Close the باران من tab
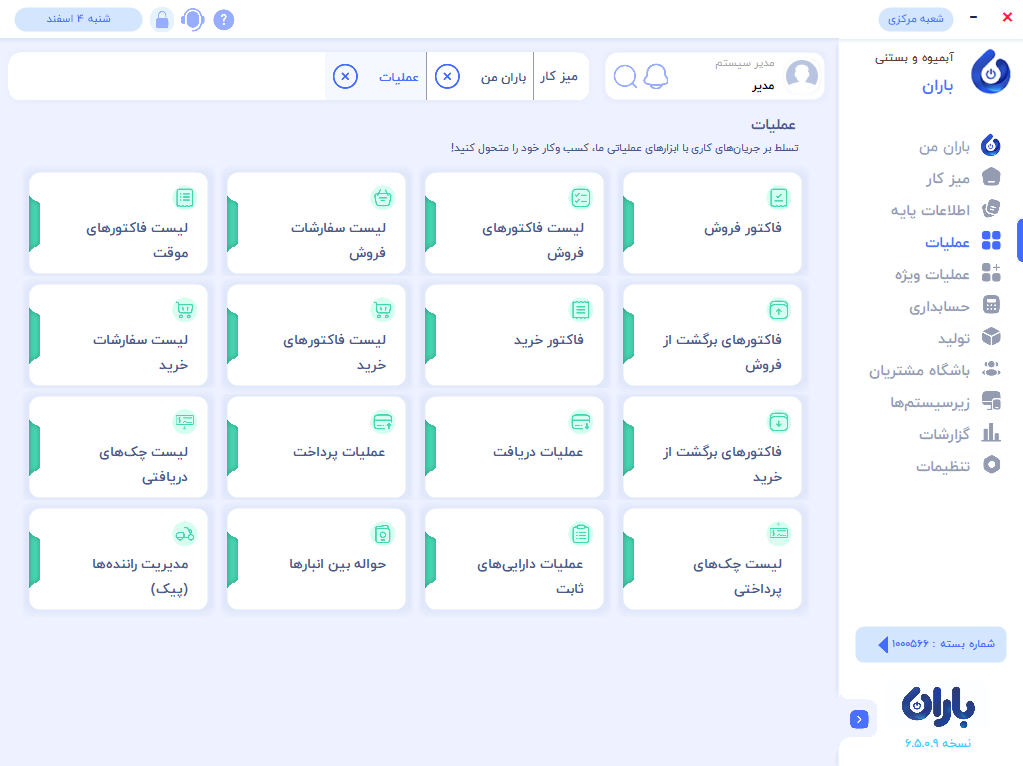Screen dimensions: 1023x766 (x=447, y=76)
